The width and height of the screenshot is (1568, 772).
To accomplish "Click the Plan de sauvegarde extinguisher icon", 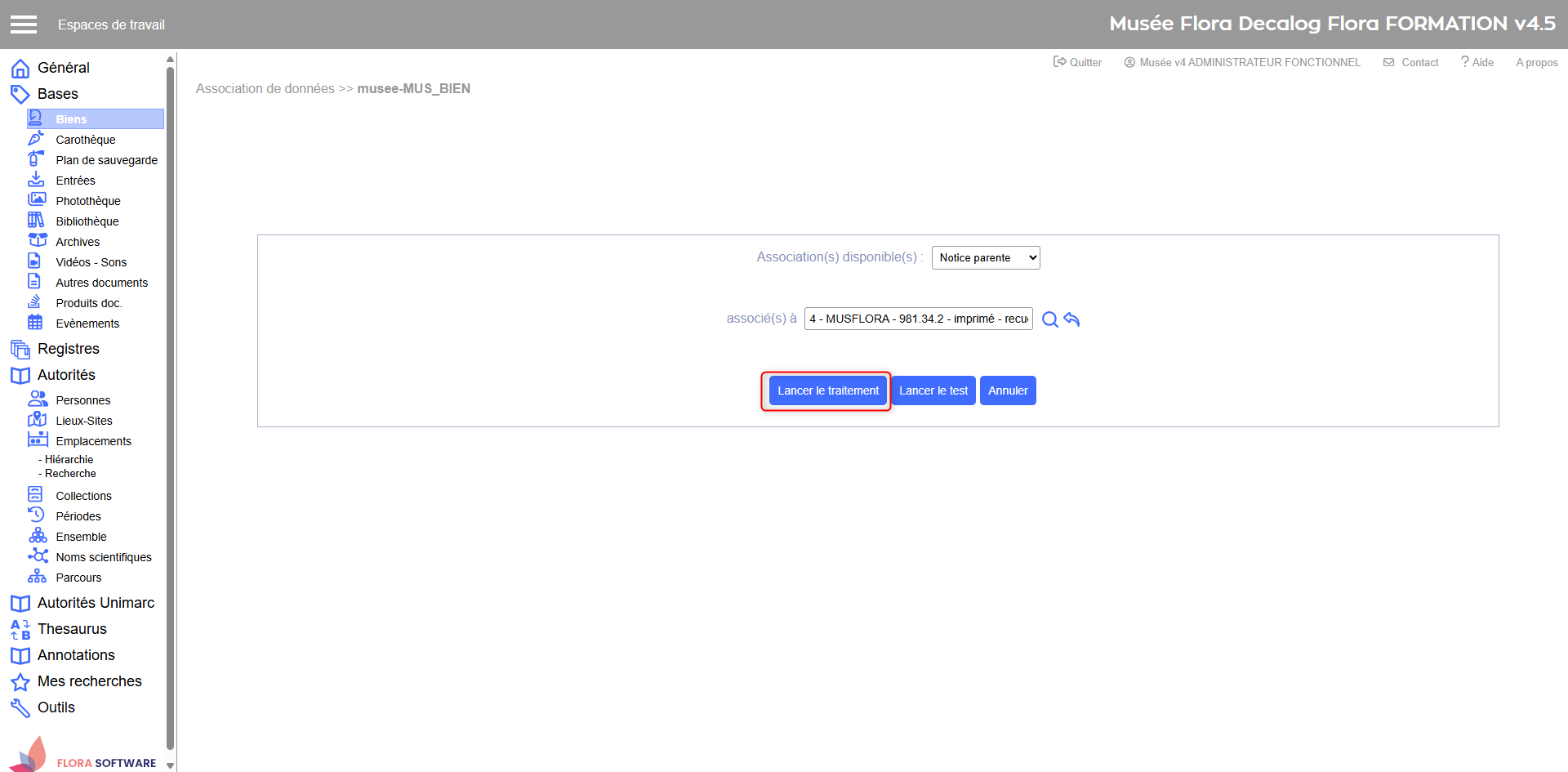I will pyautogui.click(x=36, y=159).
